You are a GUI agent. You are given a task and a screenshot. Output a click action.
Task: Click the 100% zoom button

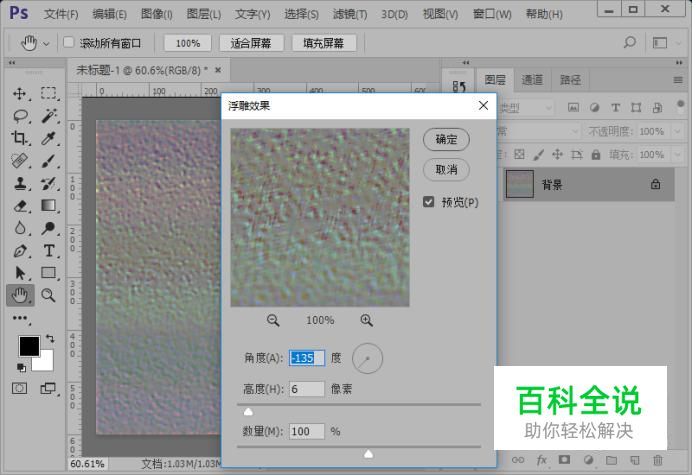pyautogui.click(x=188, y=43)
